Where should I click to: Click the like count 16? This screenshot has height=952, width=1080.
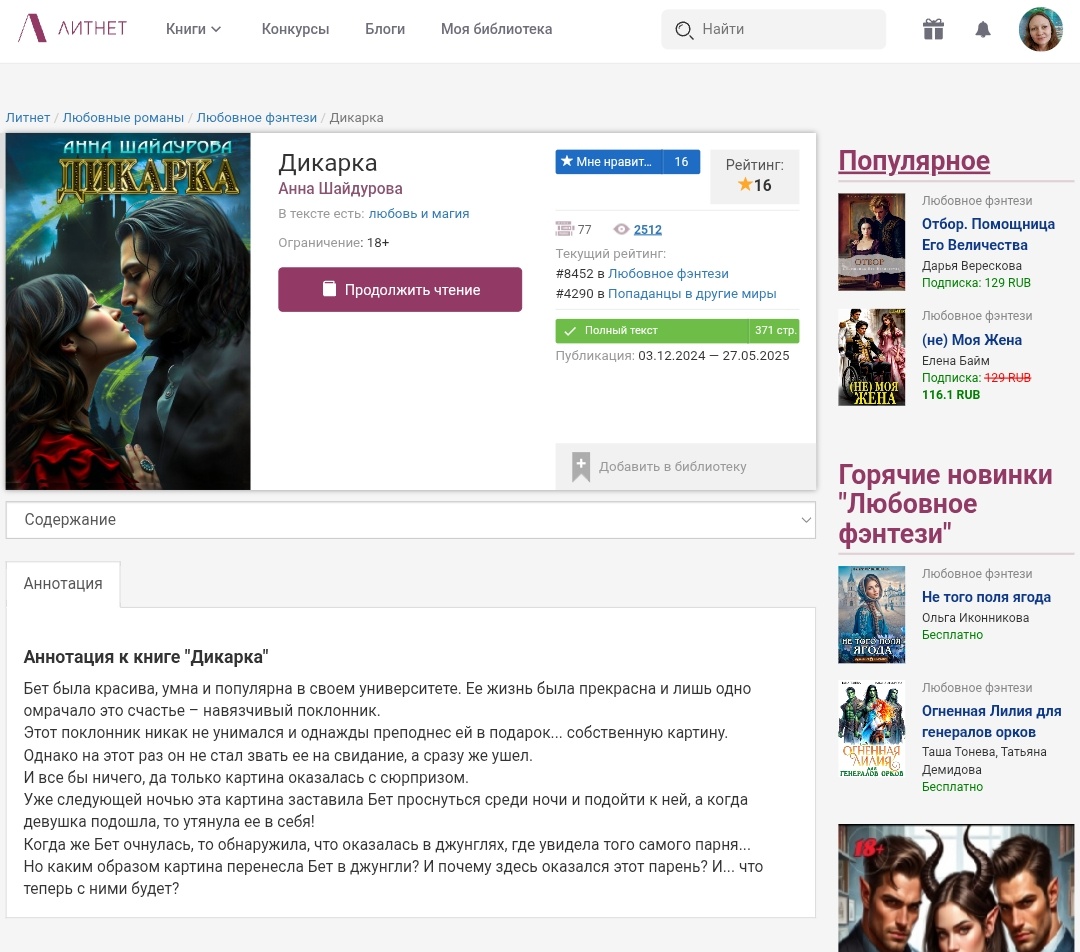coord(681,162)
